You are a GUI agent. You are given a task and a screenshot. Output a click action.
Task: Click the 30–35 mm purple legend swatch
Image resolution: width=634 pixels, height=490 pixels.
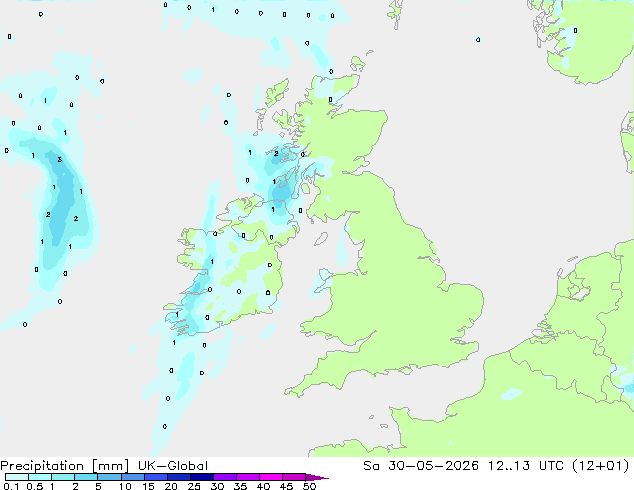[x=224, y=477]
